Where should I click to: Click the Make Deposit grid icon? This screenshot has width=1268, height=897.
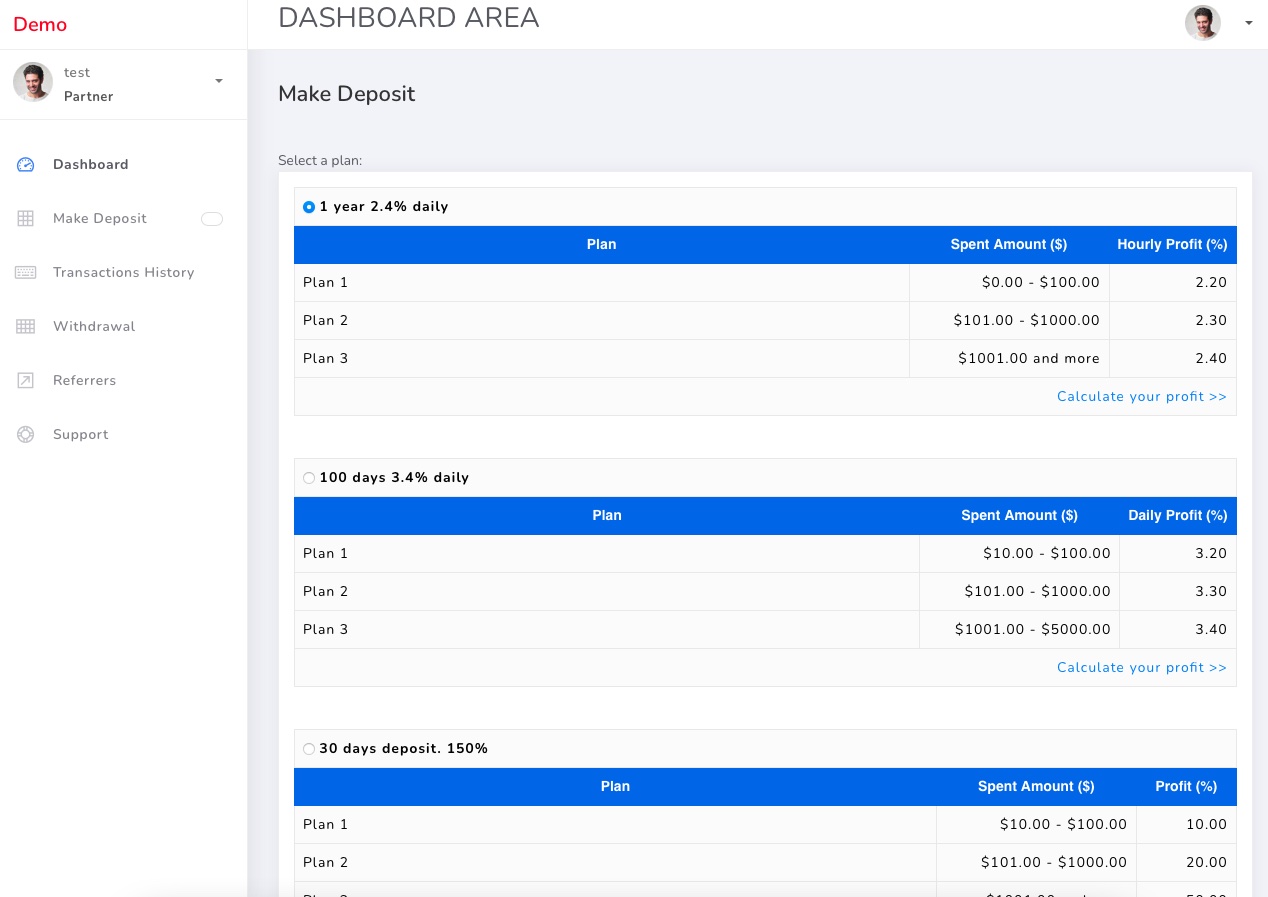(x=26, y=219)
